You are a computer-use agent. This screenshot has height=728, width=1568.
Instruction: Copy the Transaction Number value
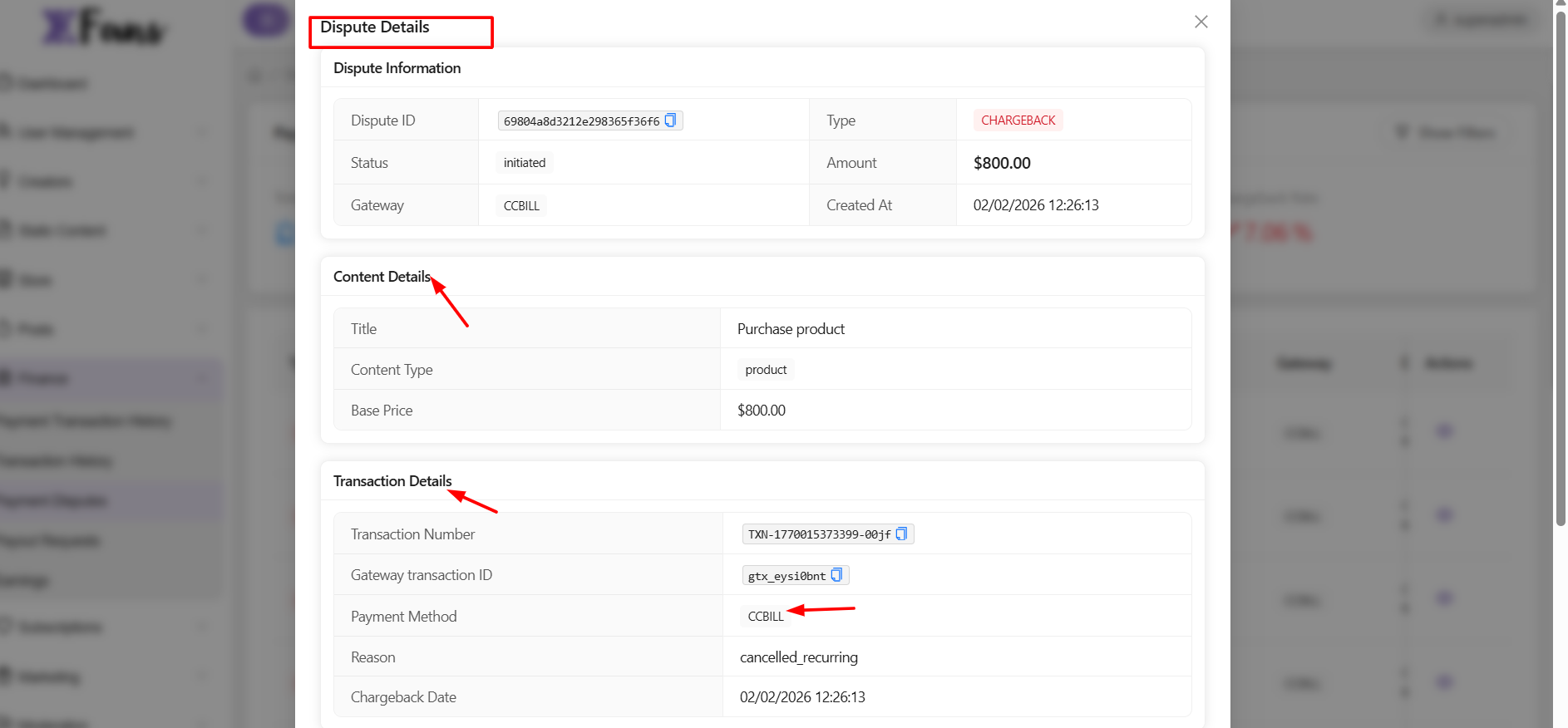coord(901,534)
